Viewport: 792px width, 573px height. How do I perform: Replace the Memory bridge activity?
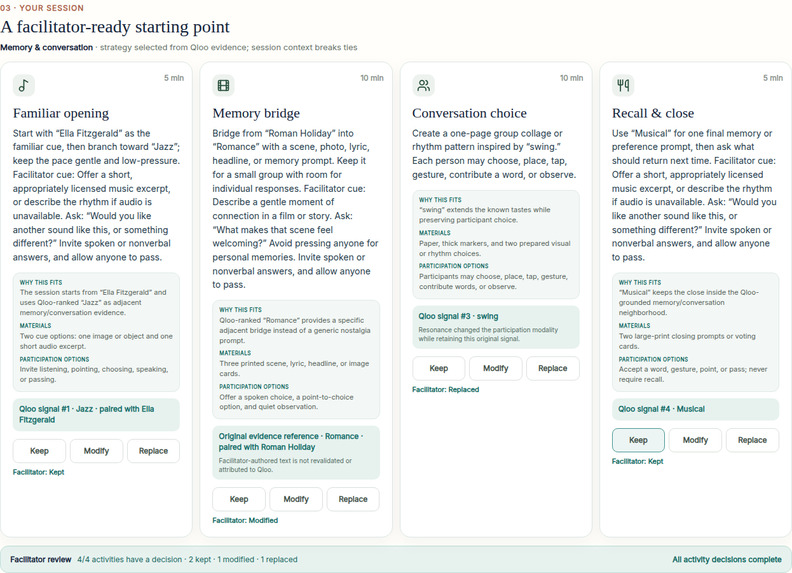(353, 499)
